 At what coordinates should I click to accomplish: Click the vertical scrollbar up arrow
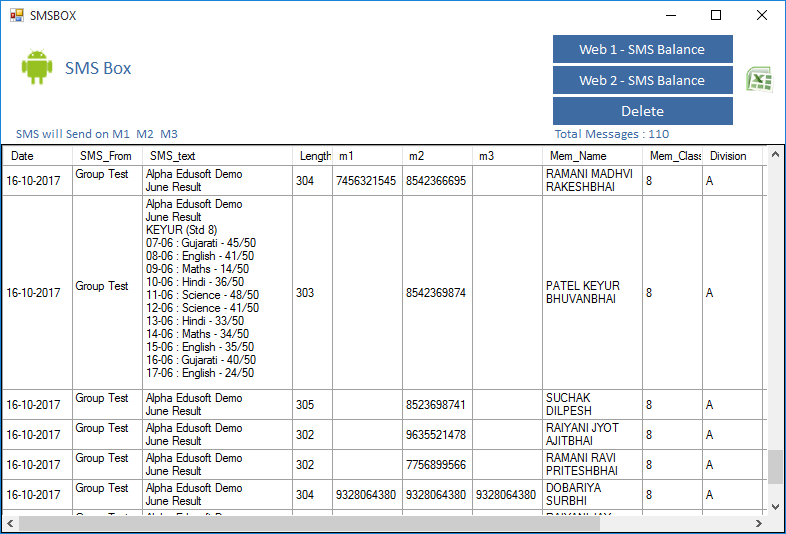pos(775,156)
